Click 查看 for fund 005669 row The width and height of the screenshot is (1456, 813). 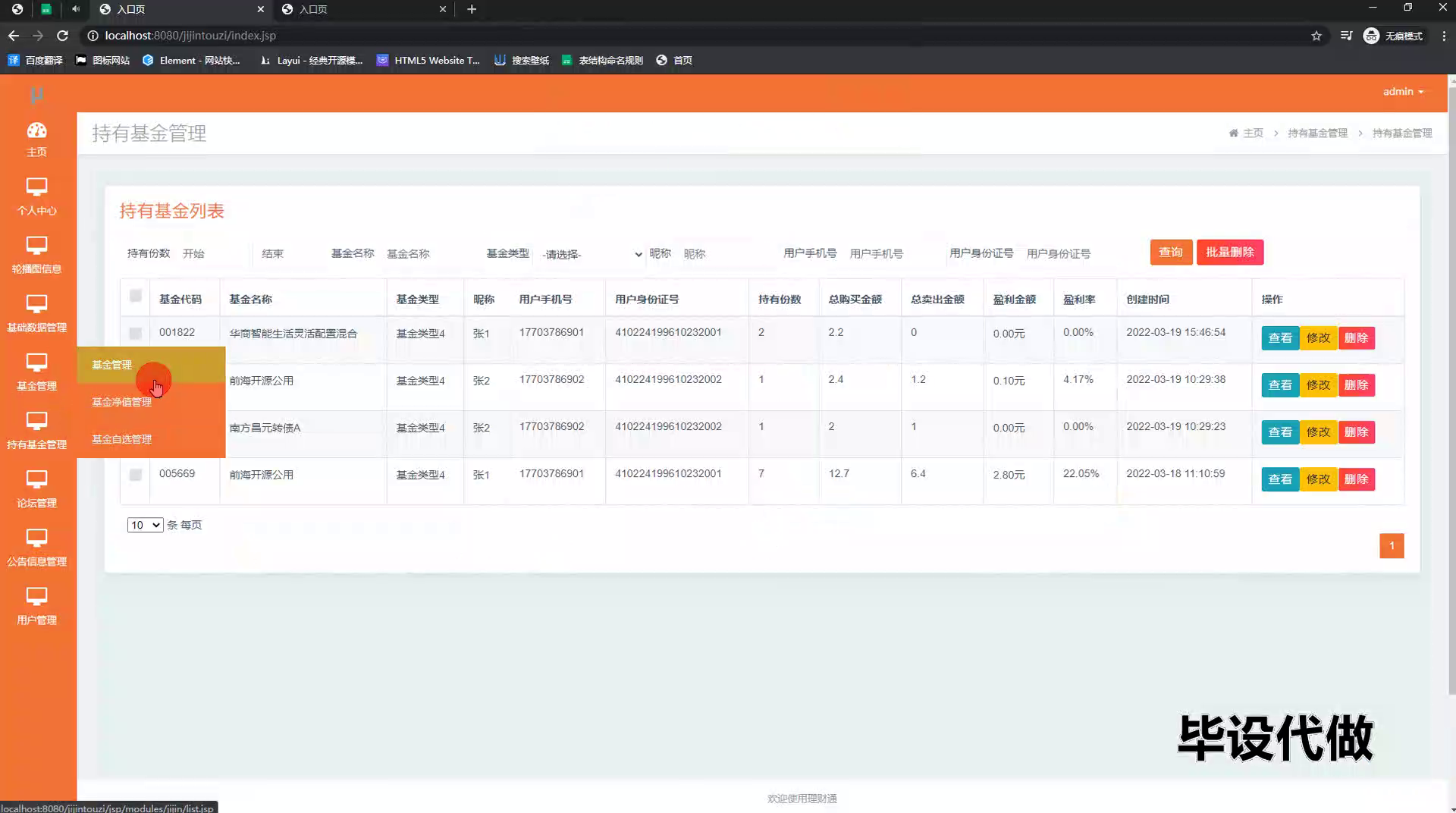1280,479
